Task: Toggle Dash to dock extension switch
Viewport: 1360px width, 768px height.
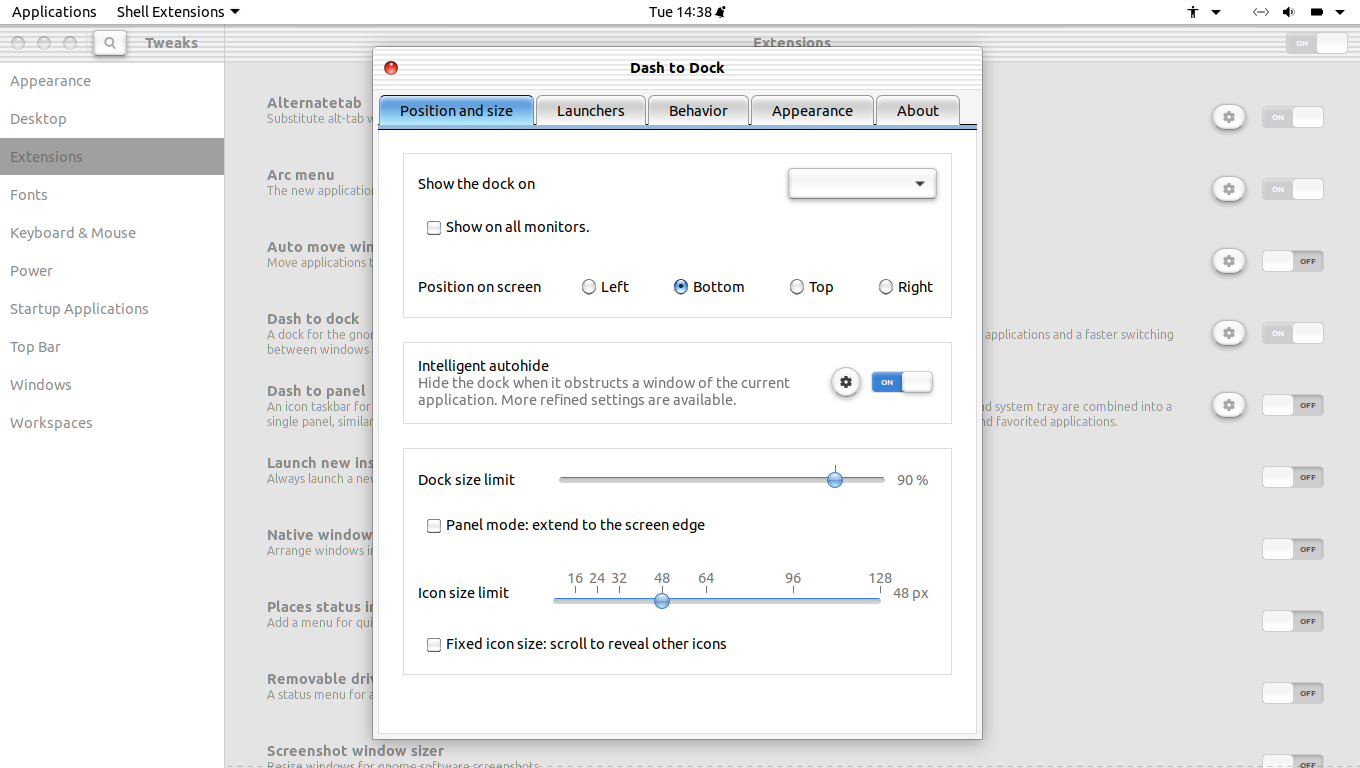Action: (1293, 333)
